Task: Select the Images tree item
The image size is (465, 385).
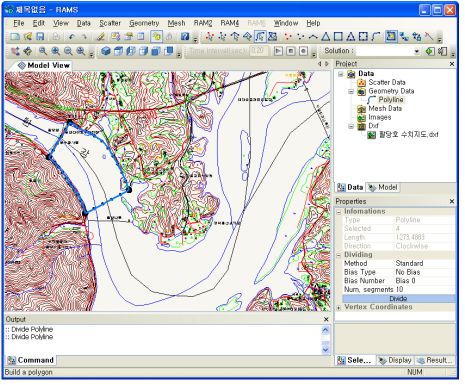Action: point(380,117)
